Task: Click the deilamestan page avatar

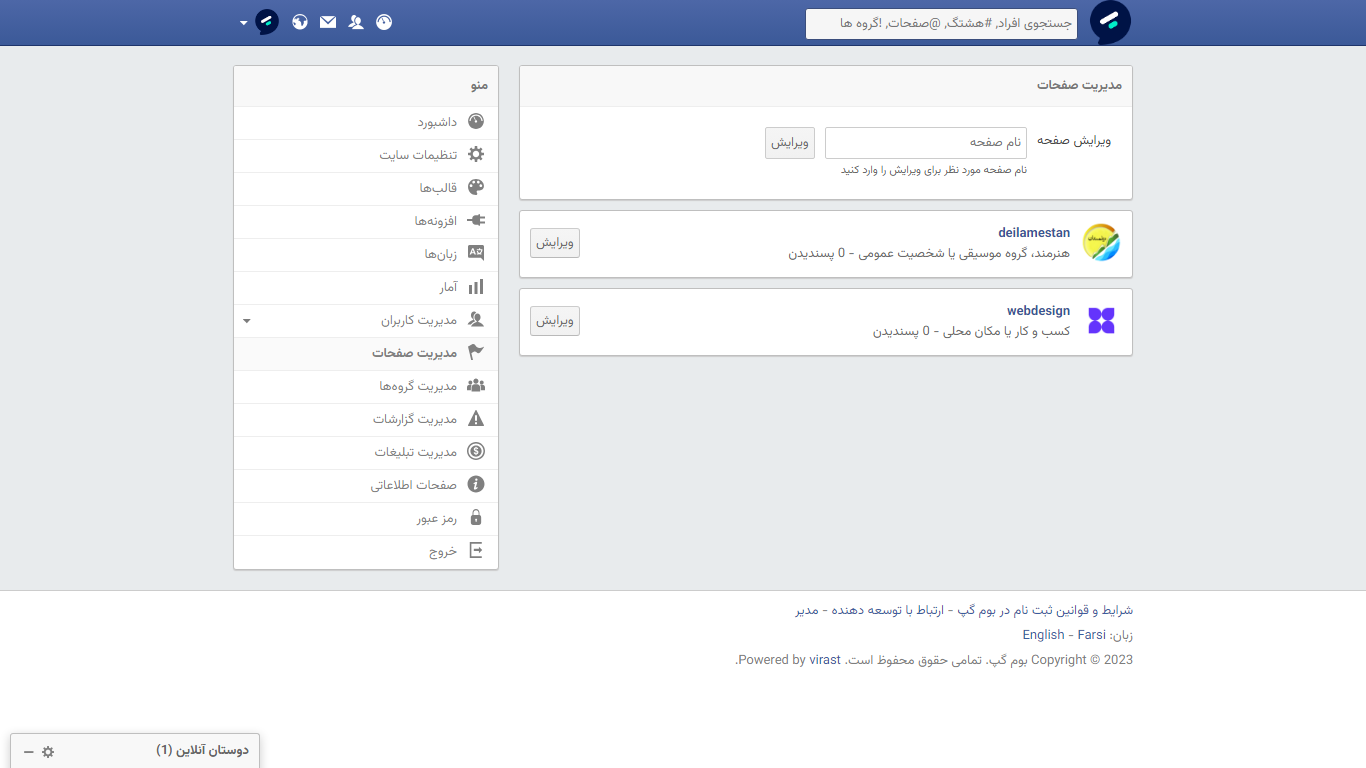Action: pos(1101,243)
